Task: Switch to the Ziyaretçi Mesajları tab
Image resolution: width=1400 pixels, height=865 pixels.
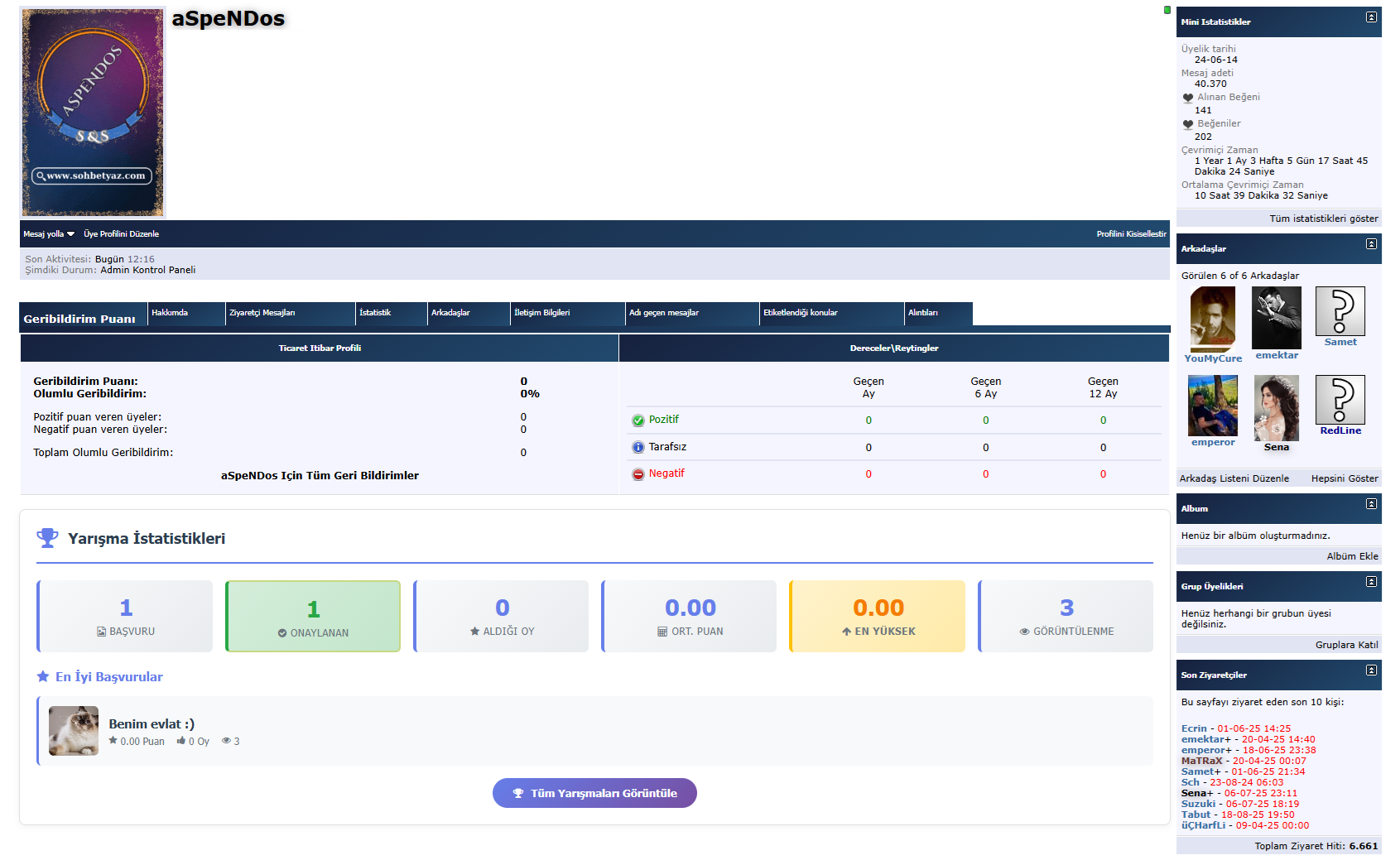Action: pyautogui.click(x=262, y=313)
